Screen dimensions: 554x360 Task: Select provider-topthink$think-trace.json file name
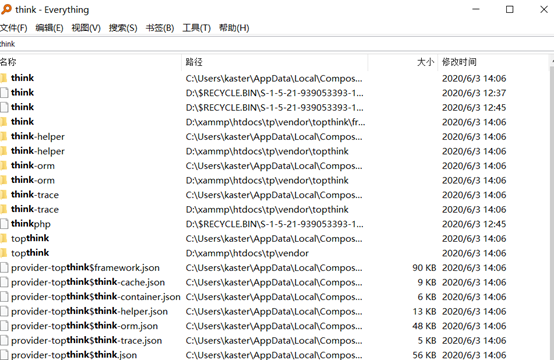pyautogui.click(x=87, y=340)
